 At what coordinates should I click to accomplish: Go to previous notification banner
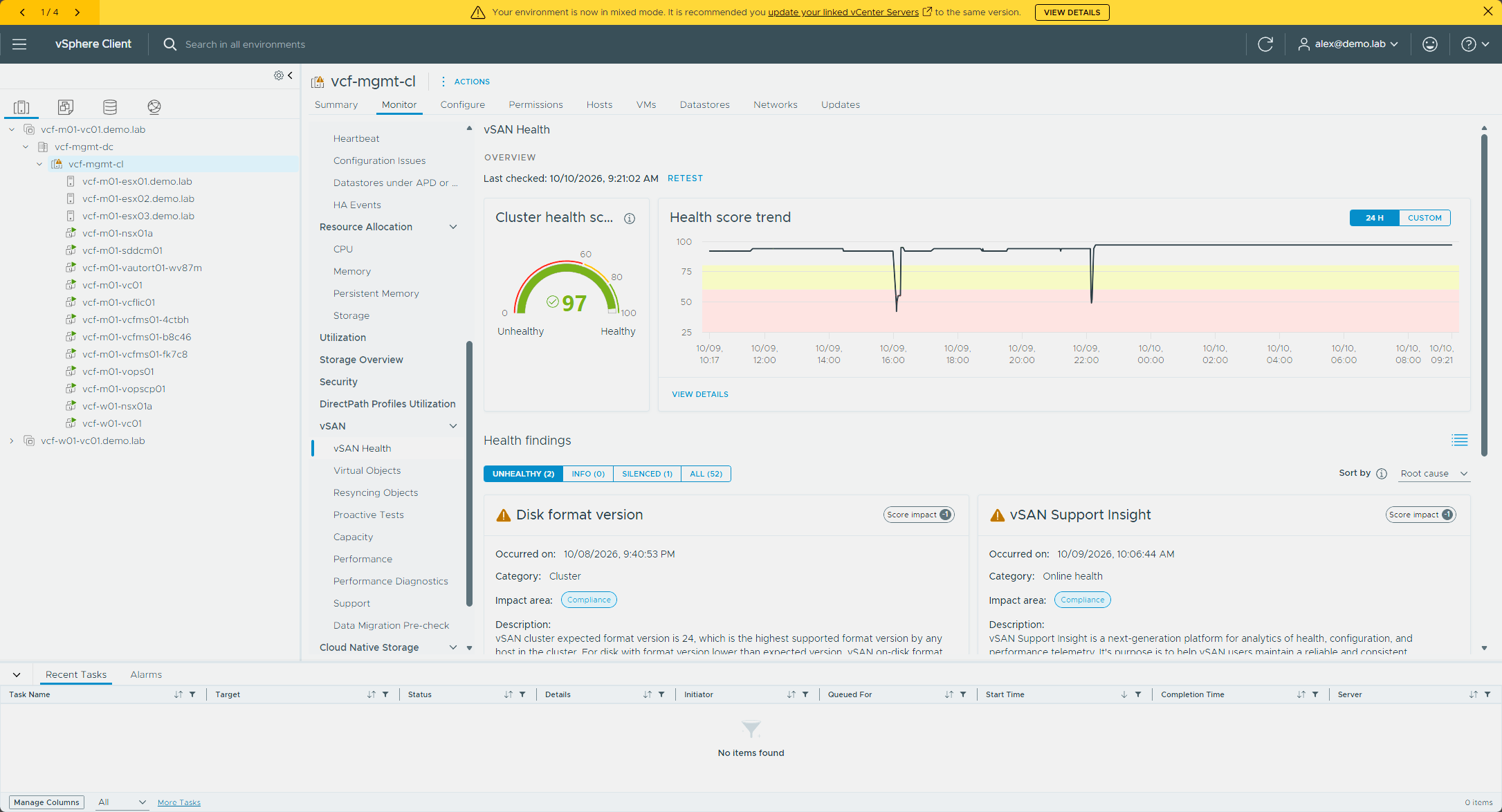pos(23,12)
